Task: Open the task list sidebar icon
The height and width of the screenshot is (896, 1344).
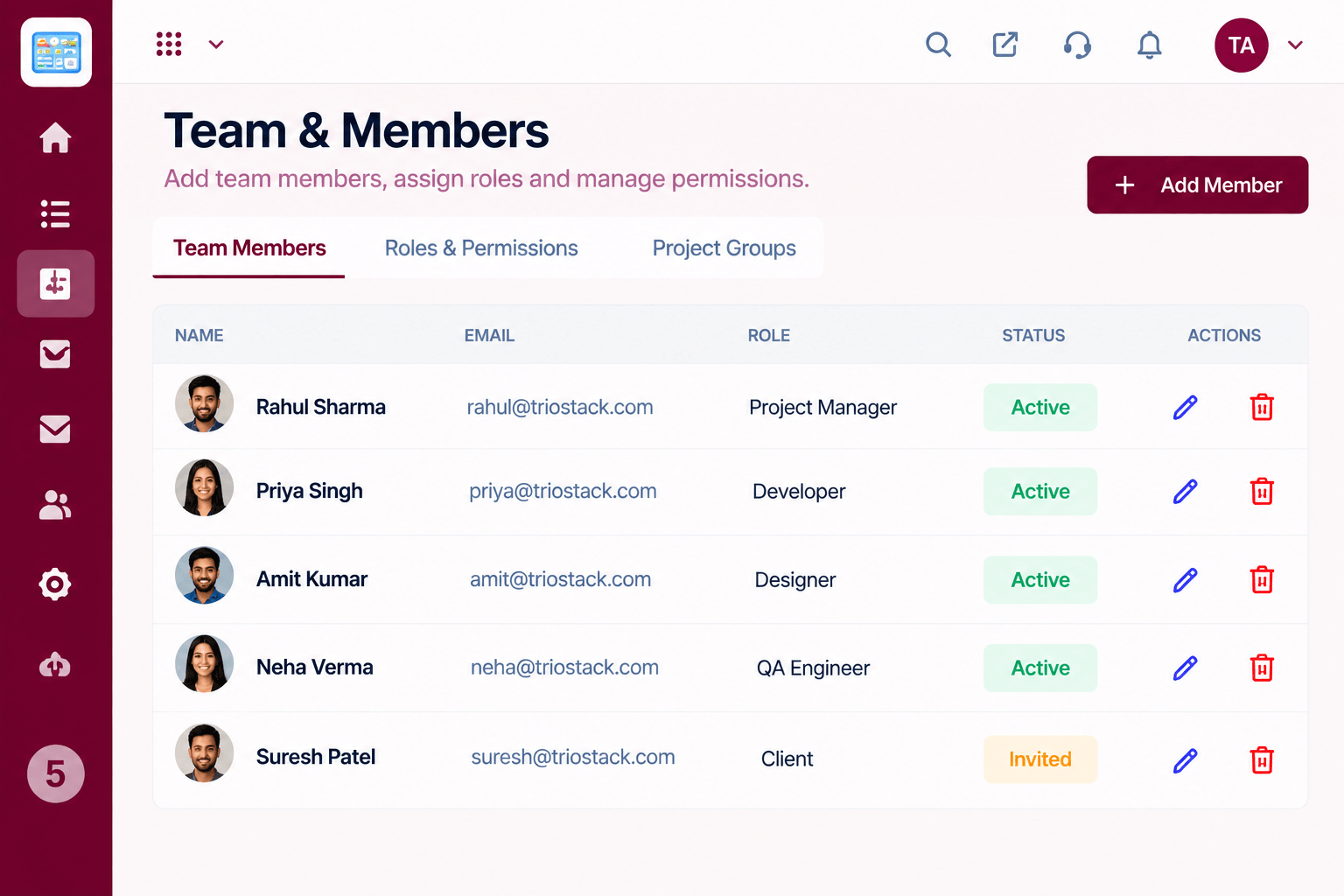Action: point(55,213)
